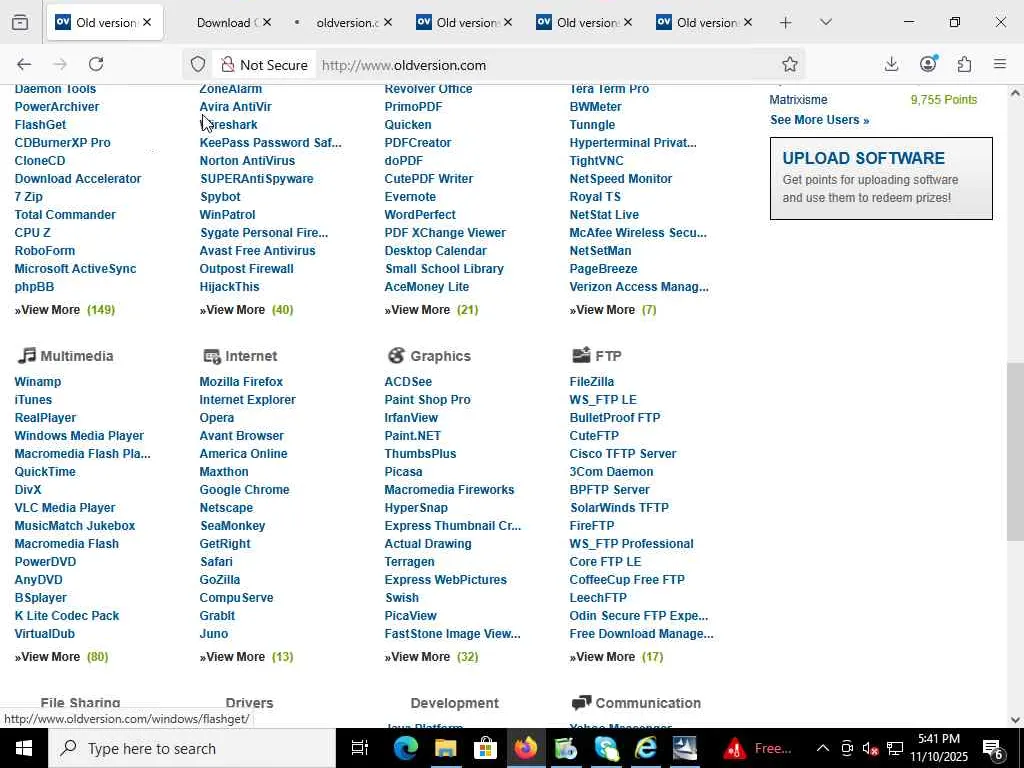The image size is (1024, 768).
Task: Expand View More (149) utilities list
Action: coord(65,310)
